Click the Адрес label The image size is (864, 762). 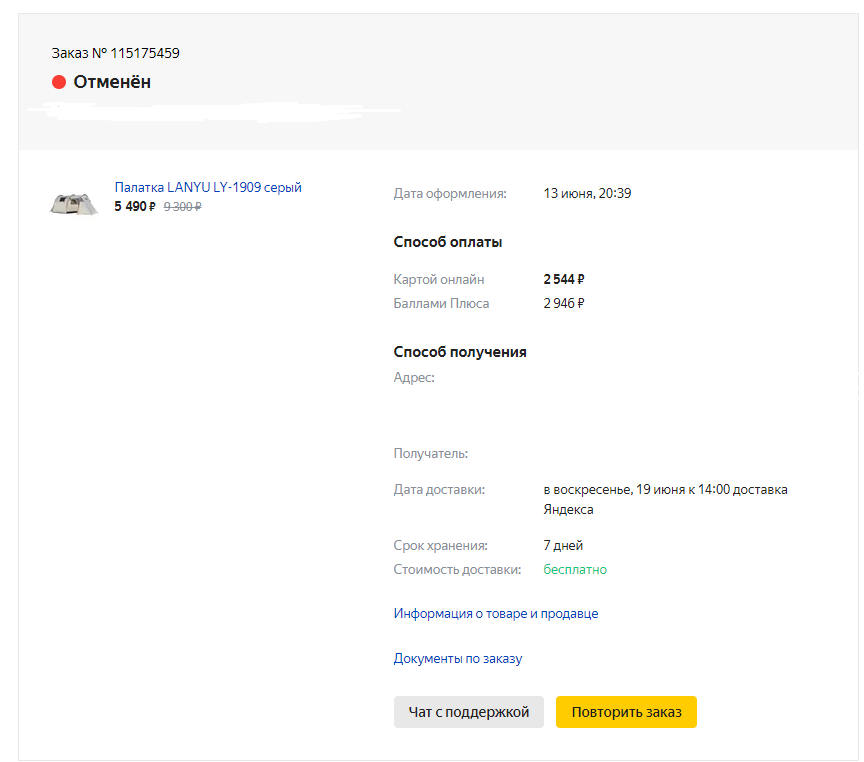[414, 378]
